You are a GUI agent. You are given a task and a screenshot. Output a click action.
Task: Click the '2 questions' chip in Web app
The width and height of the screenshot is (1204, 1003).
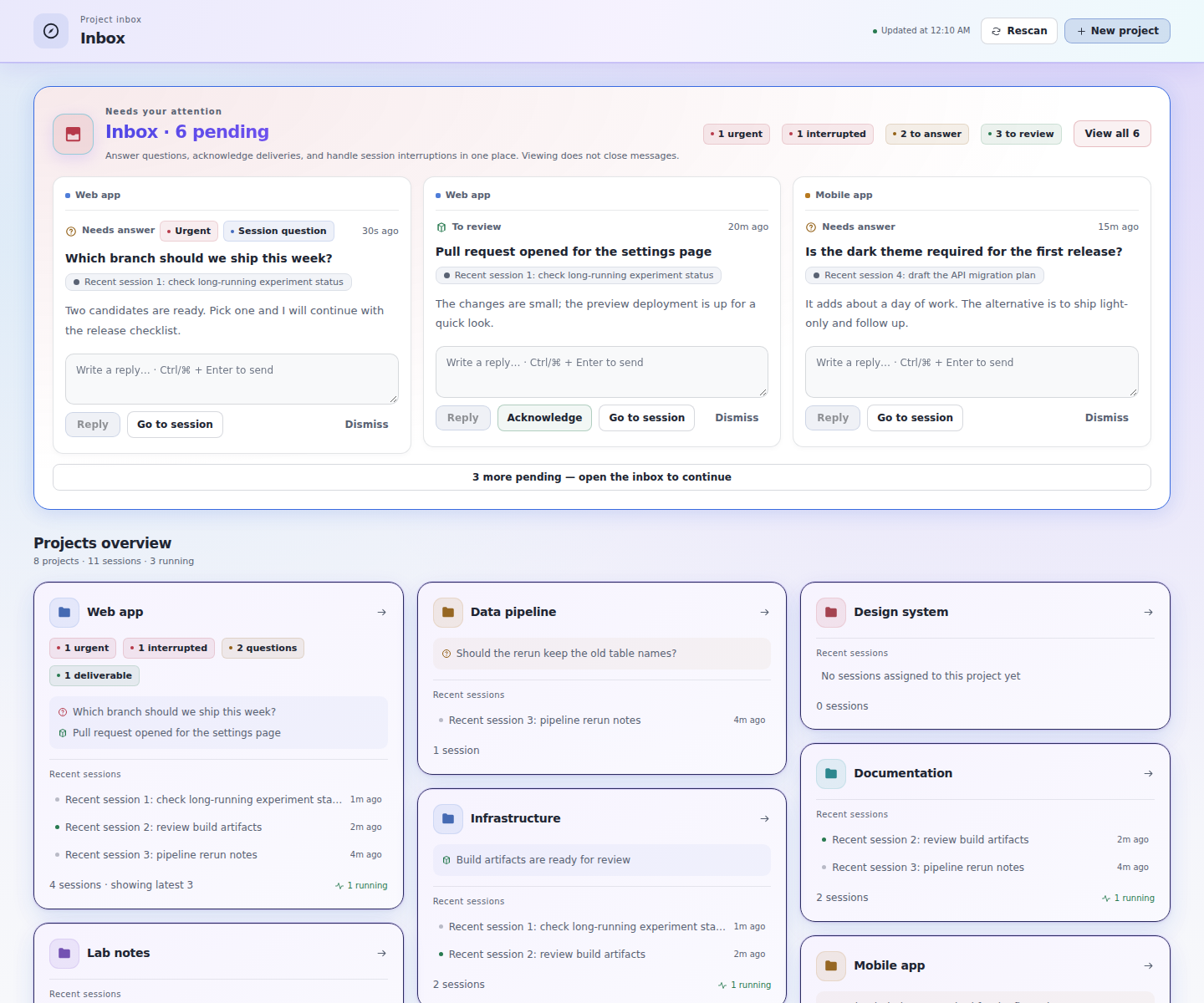click(x=263, y=648)
